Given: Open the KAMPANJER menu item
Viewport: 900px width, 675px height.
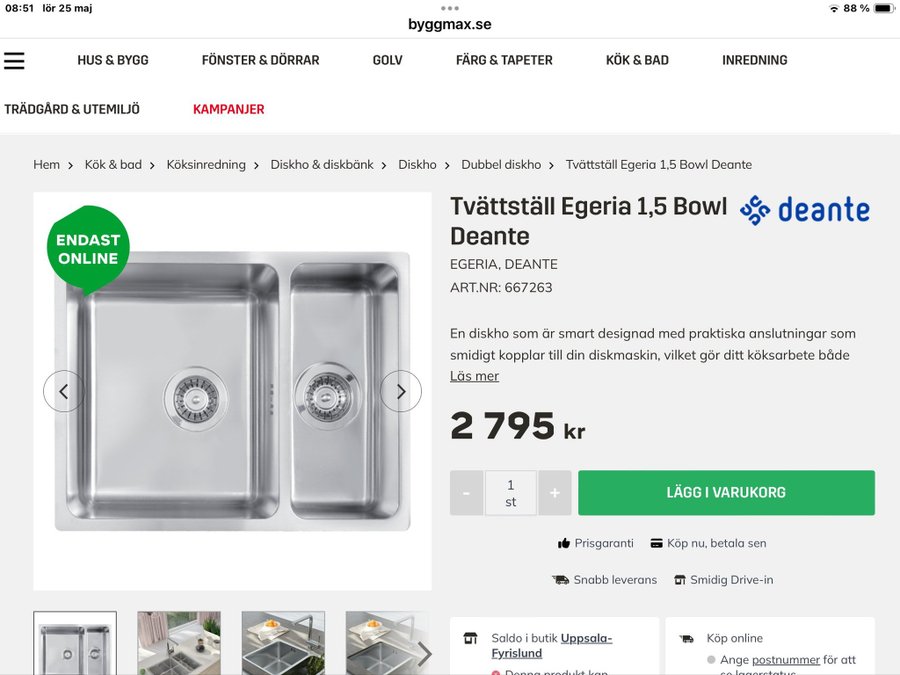Looking at the screenshot, I should tap(228, 109).
